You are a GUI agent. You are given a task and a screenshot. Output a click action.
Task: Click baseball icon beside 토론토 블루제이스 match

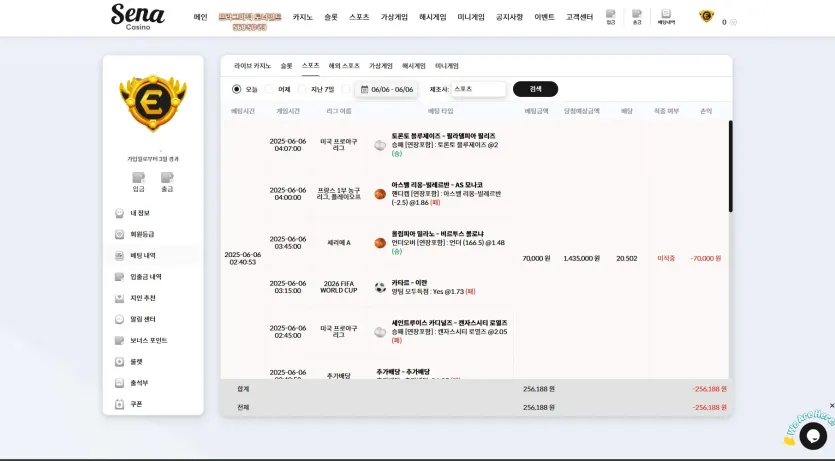[380, 145]
